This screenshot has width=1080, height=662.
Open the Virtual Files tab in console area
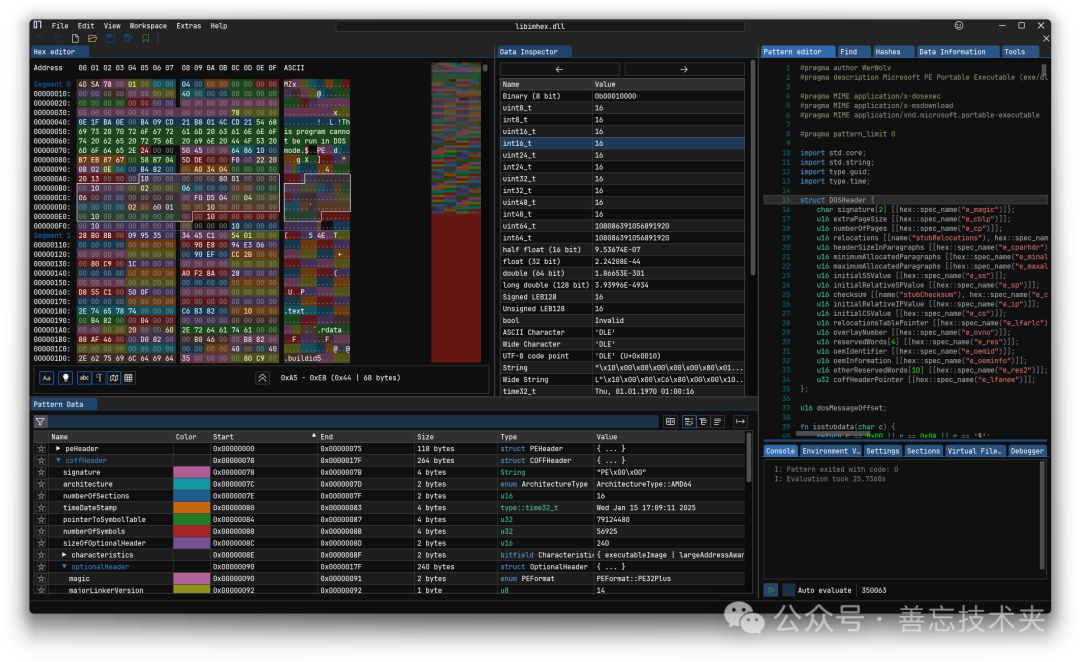click(x=975, y=451)
